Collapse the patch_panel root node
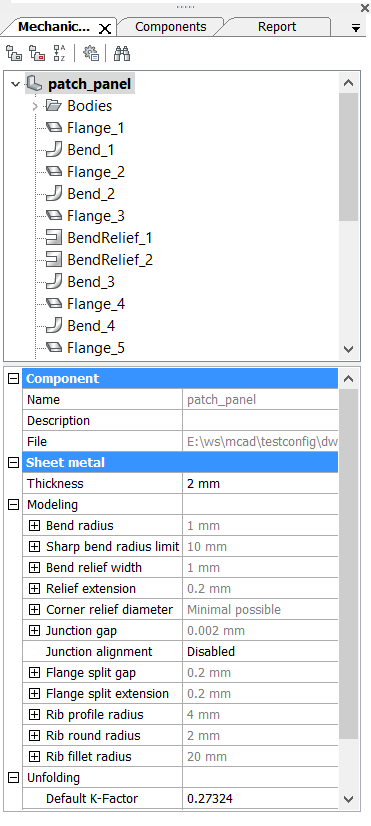371x826 pixels. point(15,84)
